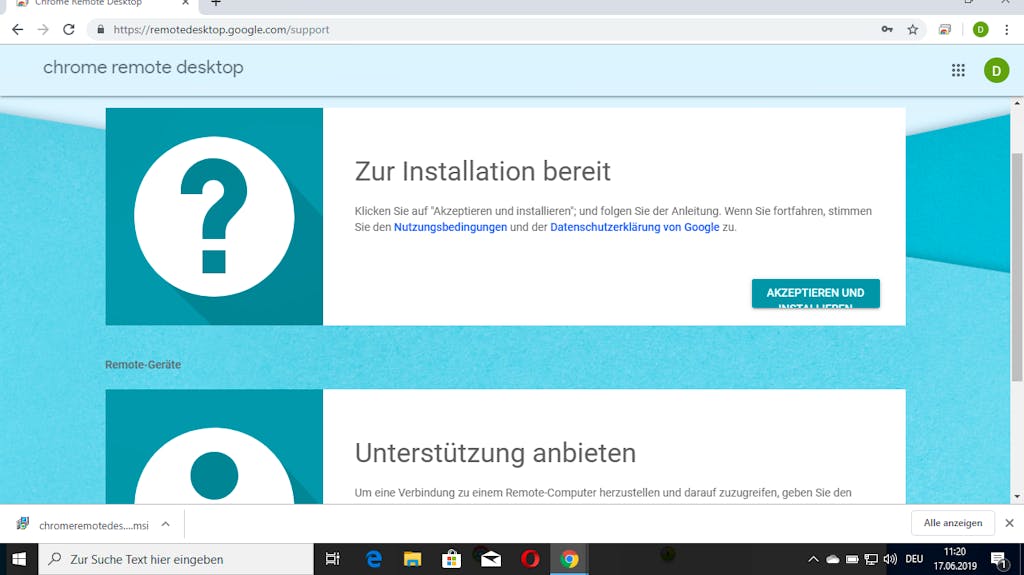
Task: Open the Windows Start menu
Action: [19, 559]
